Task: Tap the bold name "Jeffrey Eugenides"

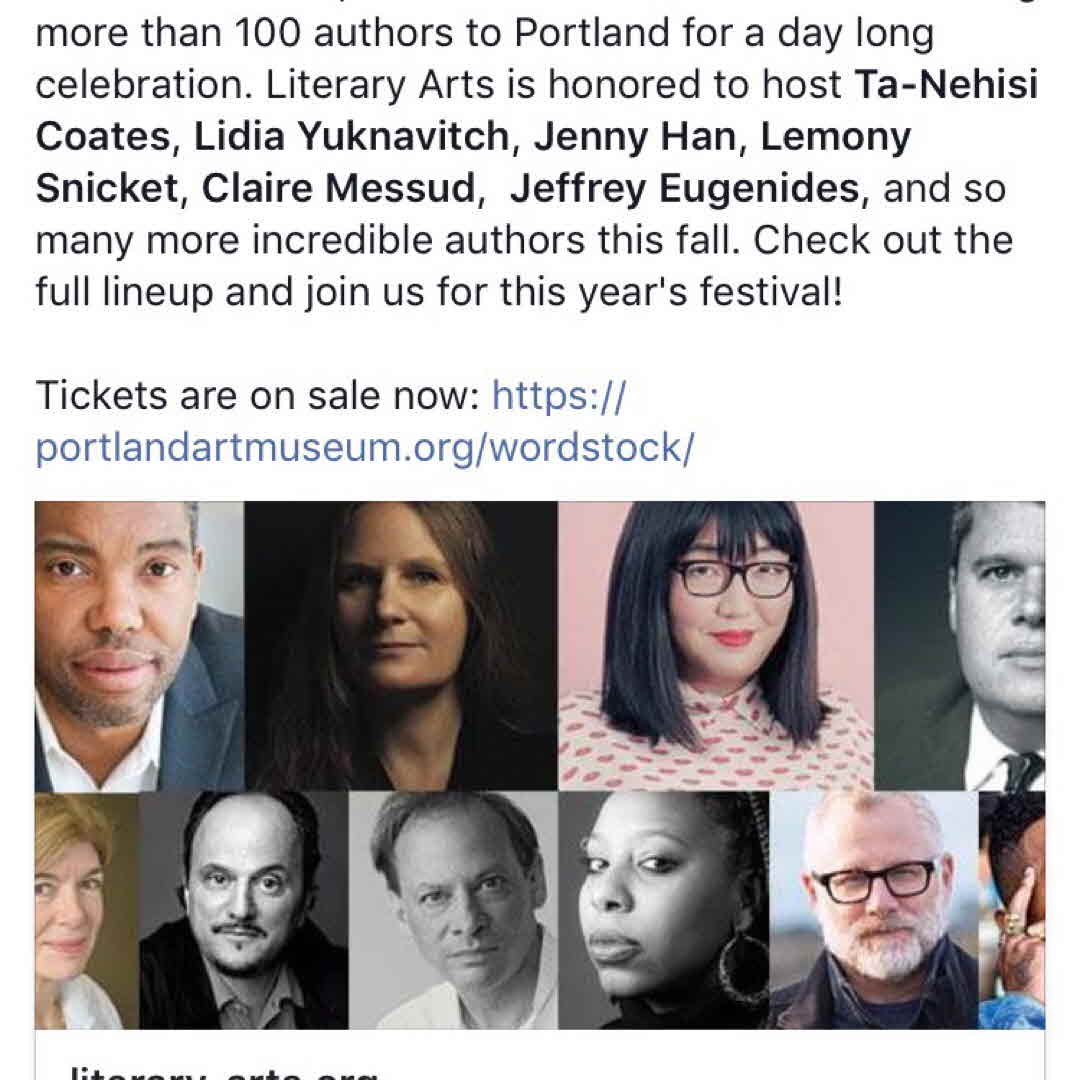Action: click(x=689, y=189)
